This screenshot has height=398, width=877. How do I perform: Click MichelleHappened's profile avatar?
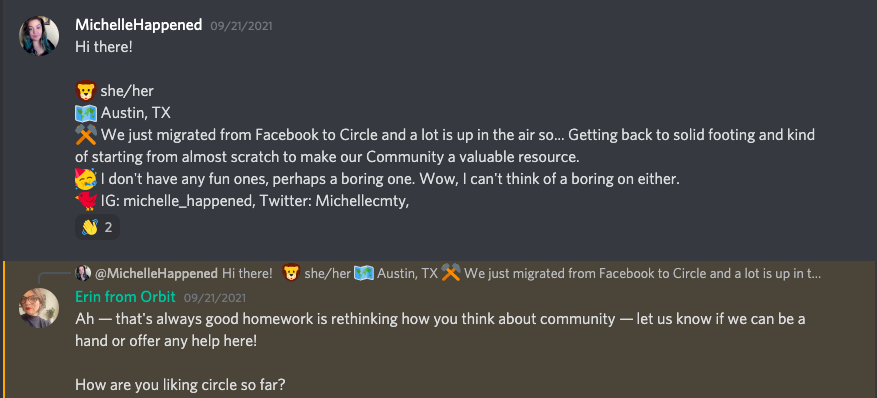point(39,36)
